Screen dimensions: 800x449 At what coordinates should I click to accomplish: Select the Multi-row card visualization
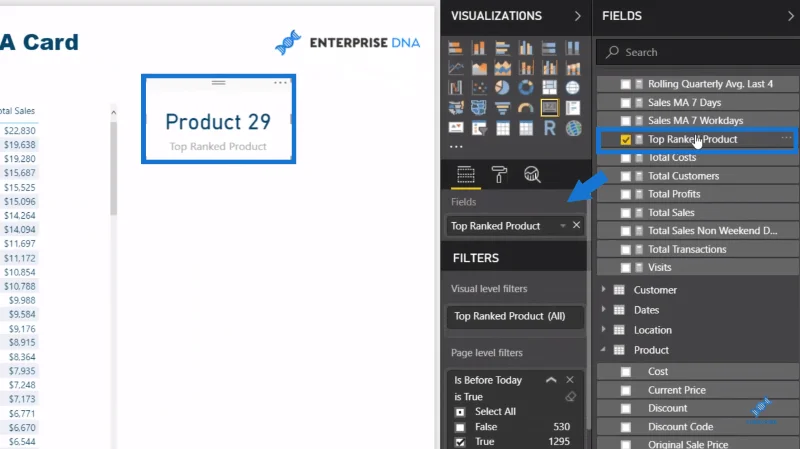click(x=572, y=108)
